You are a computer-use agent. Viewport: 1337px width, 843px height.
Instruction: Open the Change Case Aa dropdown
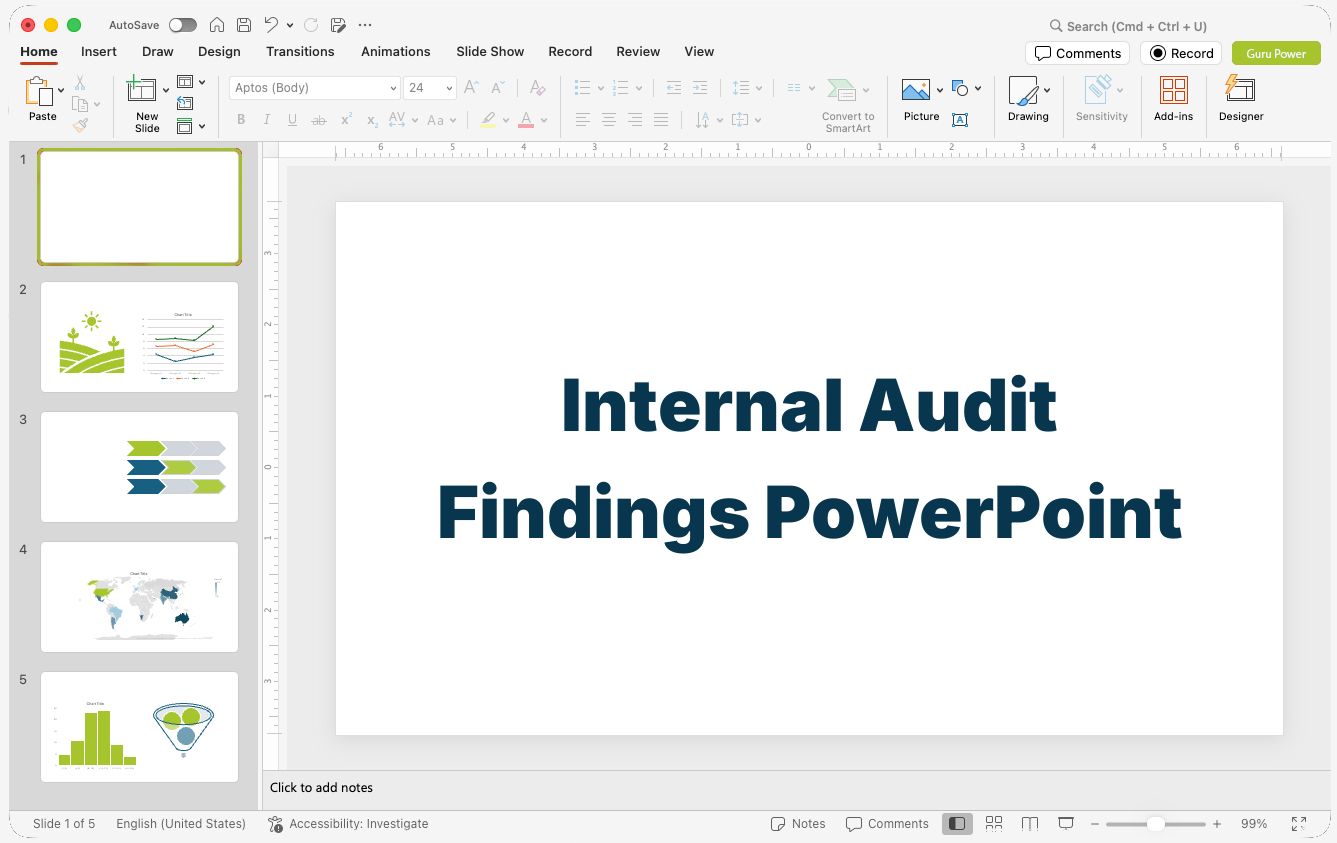(441, 120)
